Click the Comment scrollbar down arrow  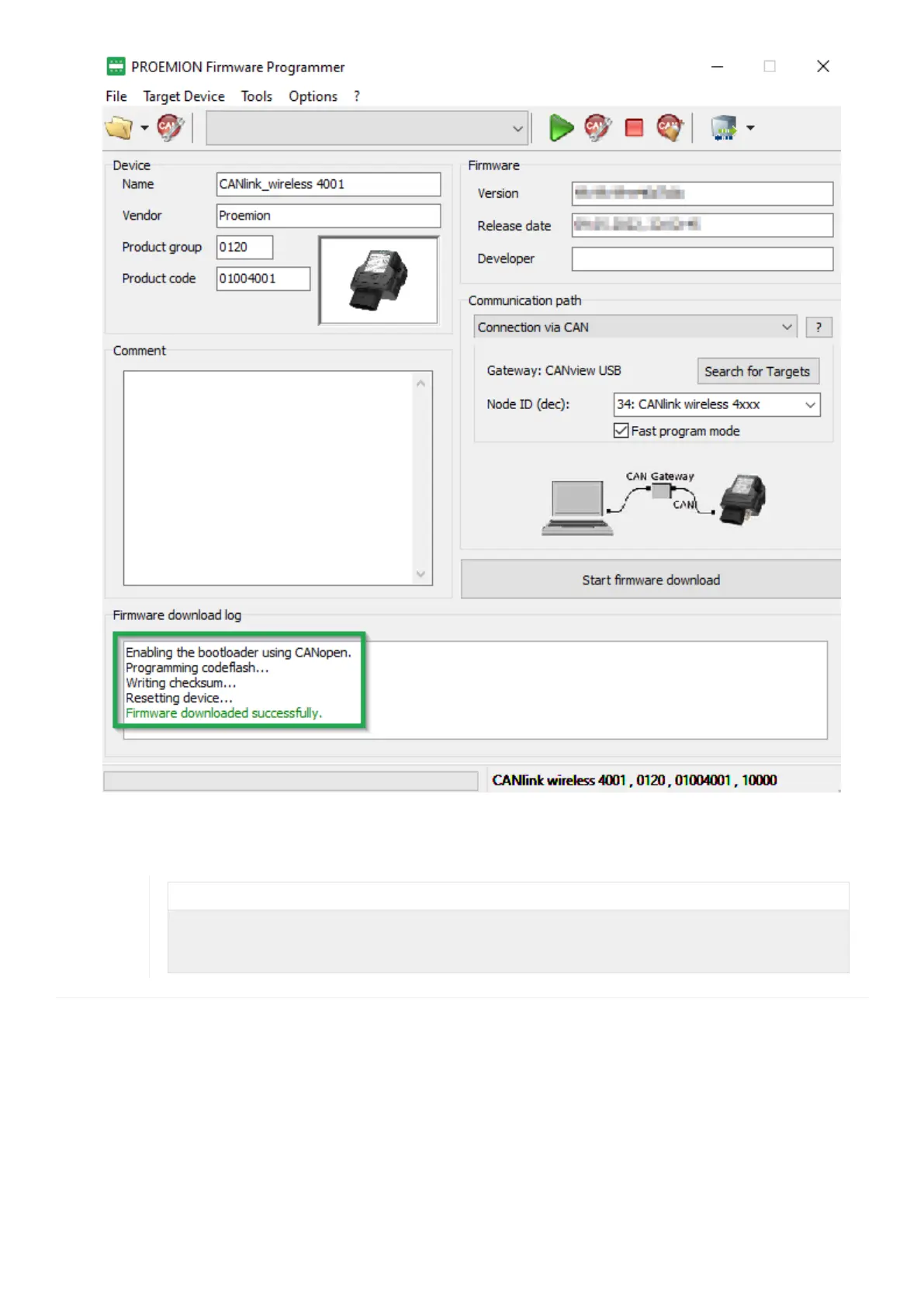tap(420, 574)
